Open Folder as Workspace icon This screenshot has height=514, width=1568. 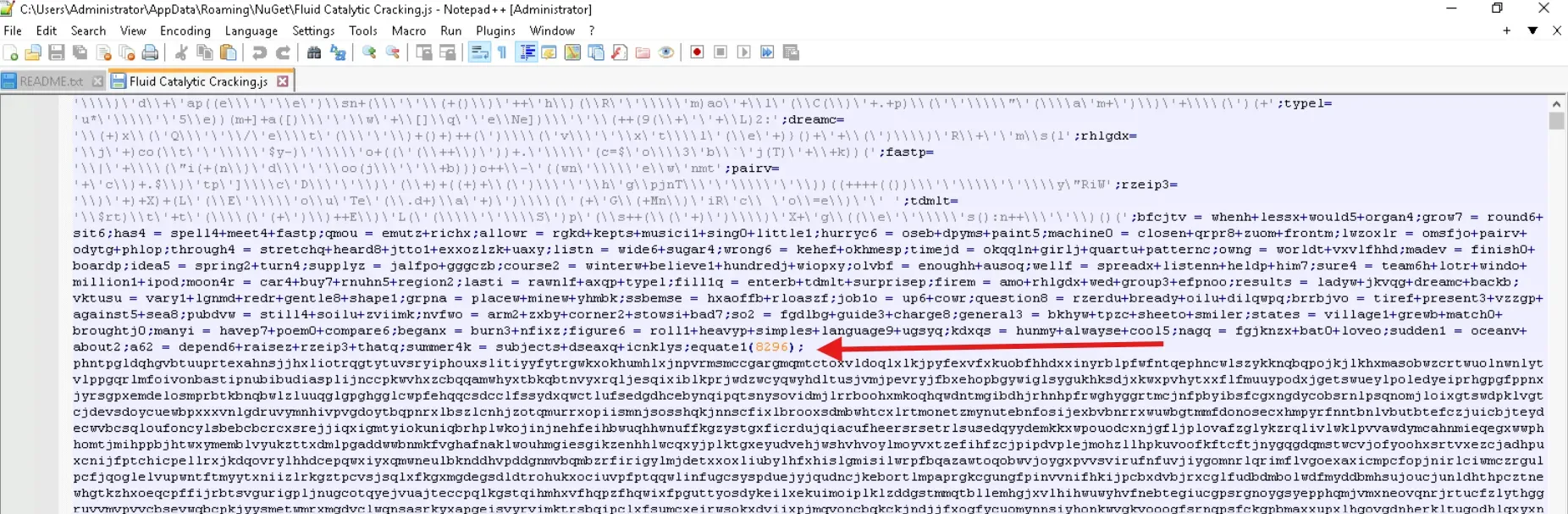[x=643, y=53]
